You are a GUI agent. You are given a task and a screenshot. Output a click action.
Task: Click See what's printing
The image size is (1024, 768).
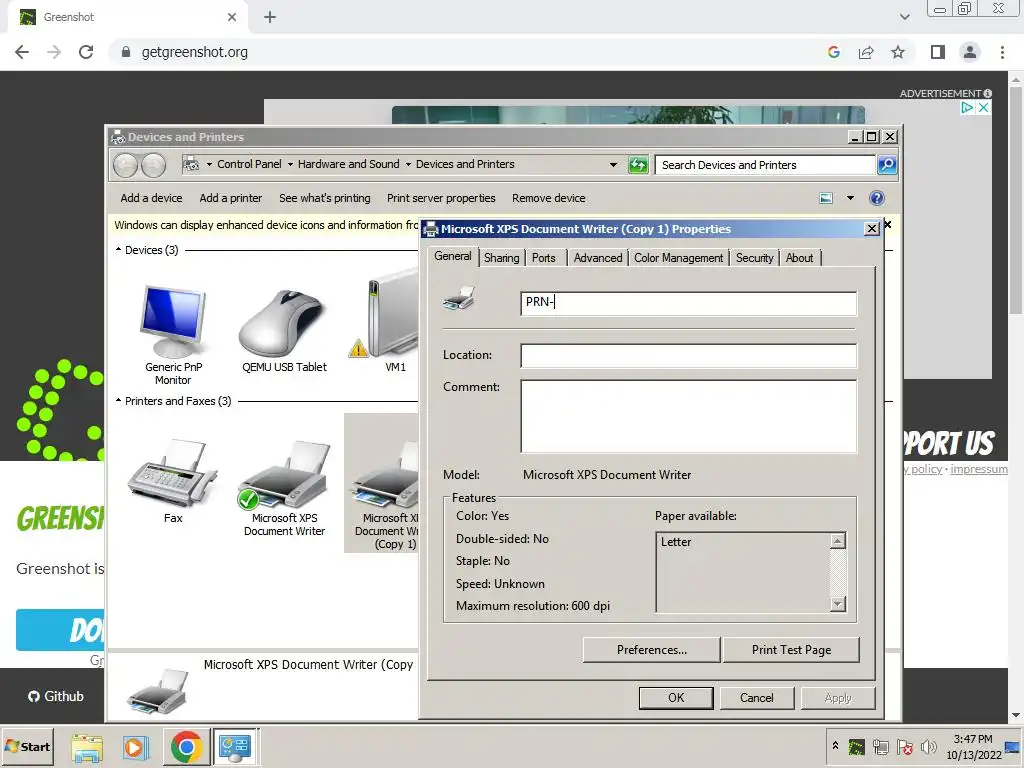325,198
